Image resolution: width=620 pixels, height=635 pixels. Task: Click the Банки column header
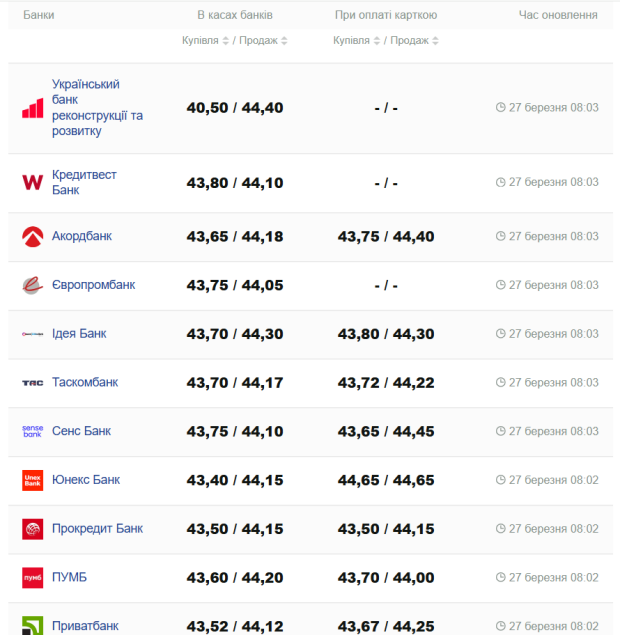coord(39,16)
